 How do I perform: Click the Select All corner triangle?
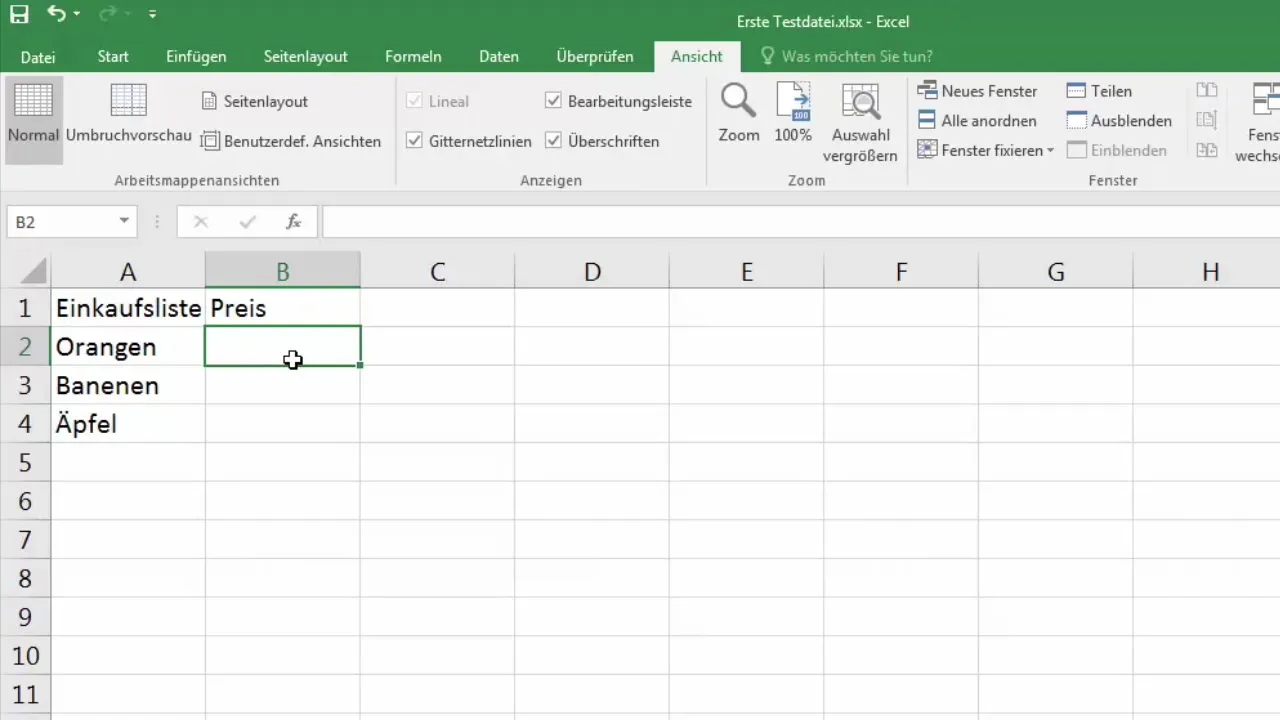pos(34,271)
